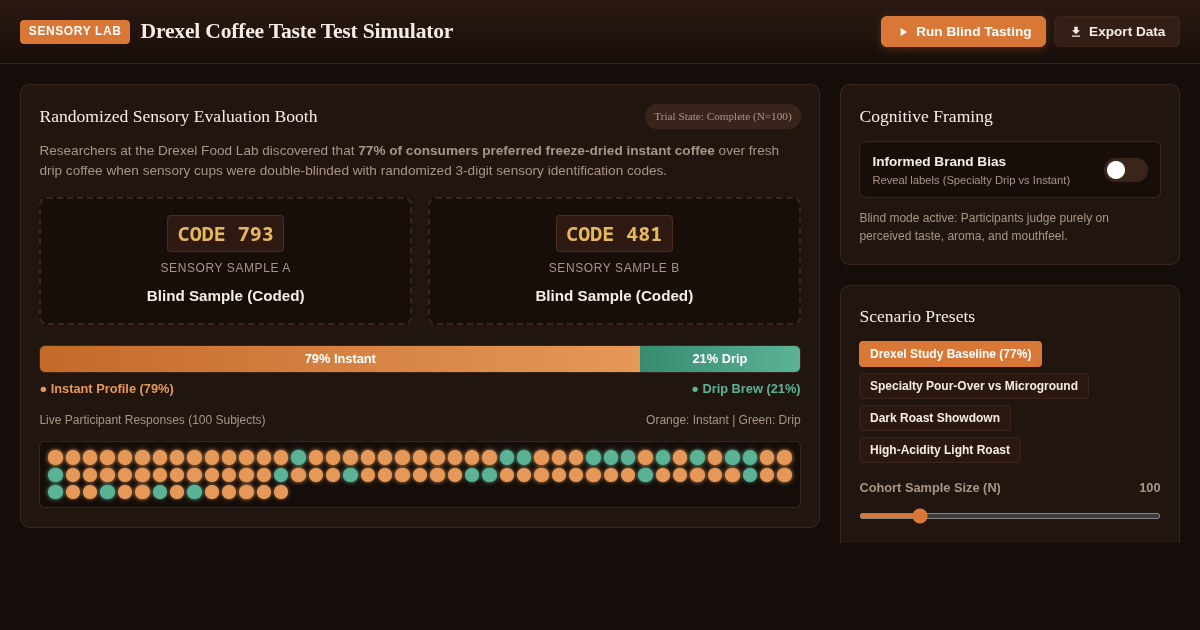Click the Export Data button label
This screenshot has height=630, width=1200.
(1127, 32)
